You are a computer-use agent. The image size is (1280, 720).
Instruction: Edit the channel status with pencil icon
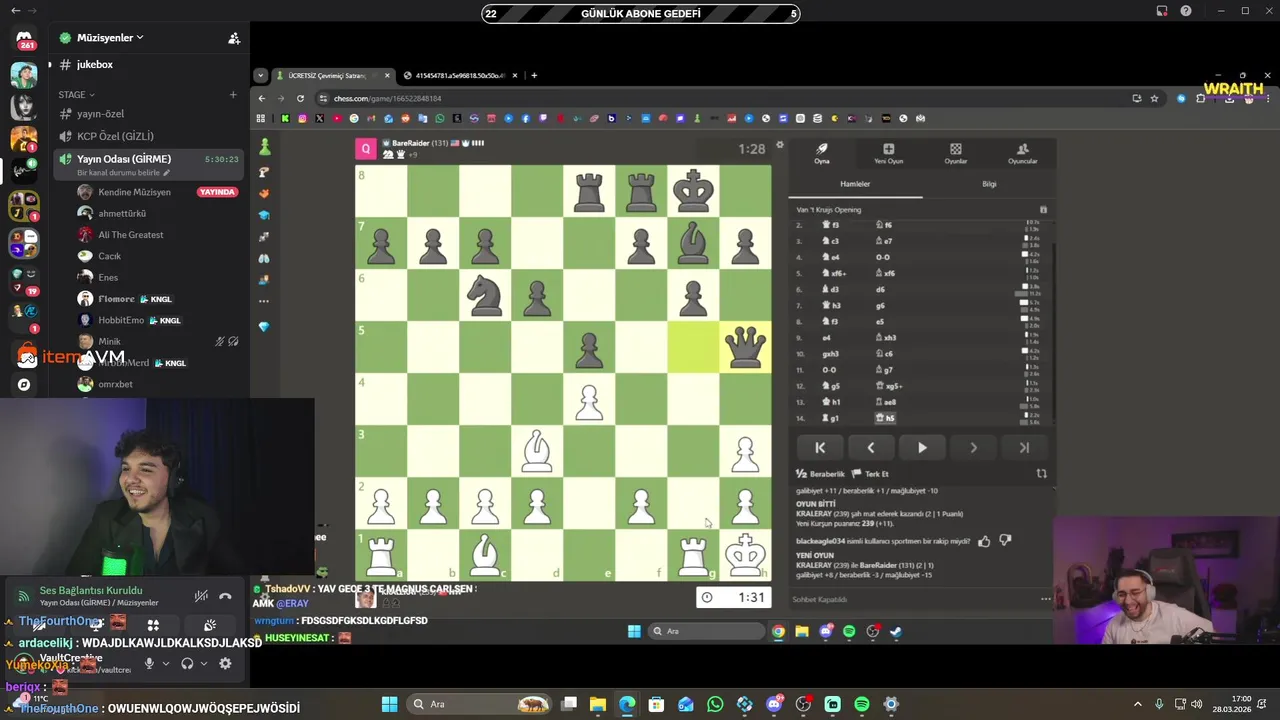[x=167, y=173]
